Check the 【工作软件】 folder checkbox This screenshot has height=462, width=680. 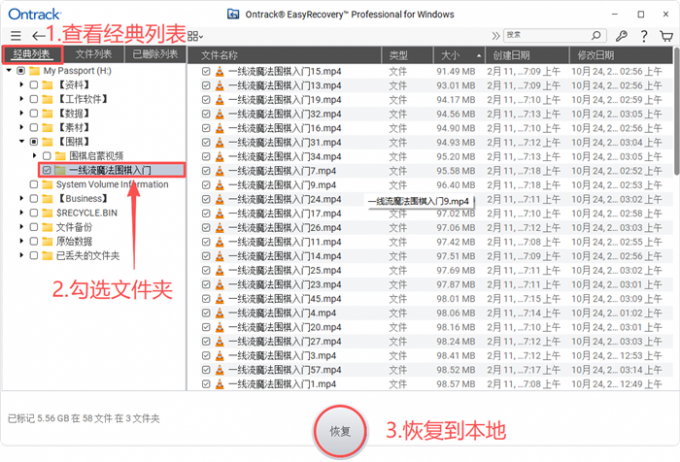tap(34, 99)
